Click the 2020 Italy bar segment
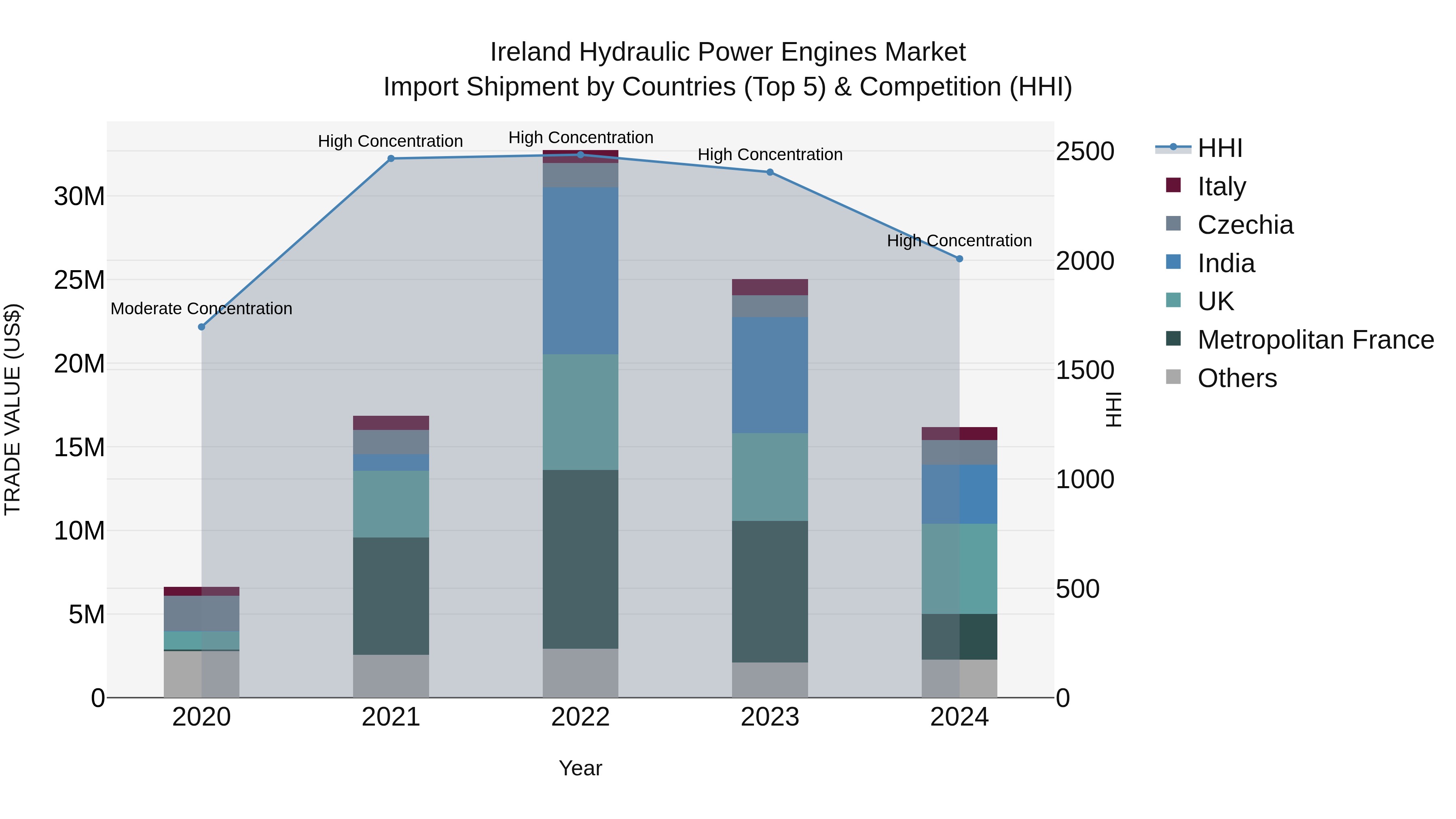 (202, 591)
